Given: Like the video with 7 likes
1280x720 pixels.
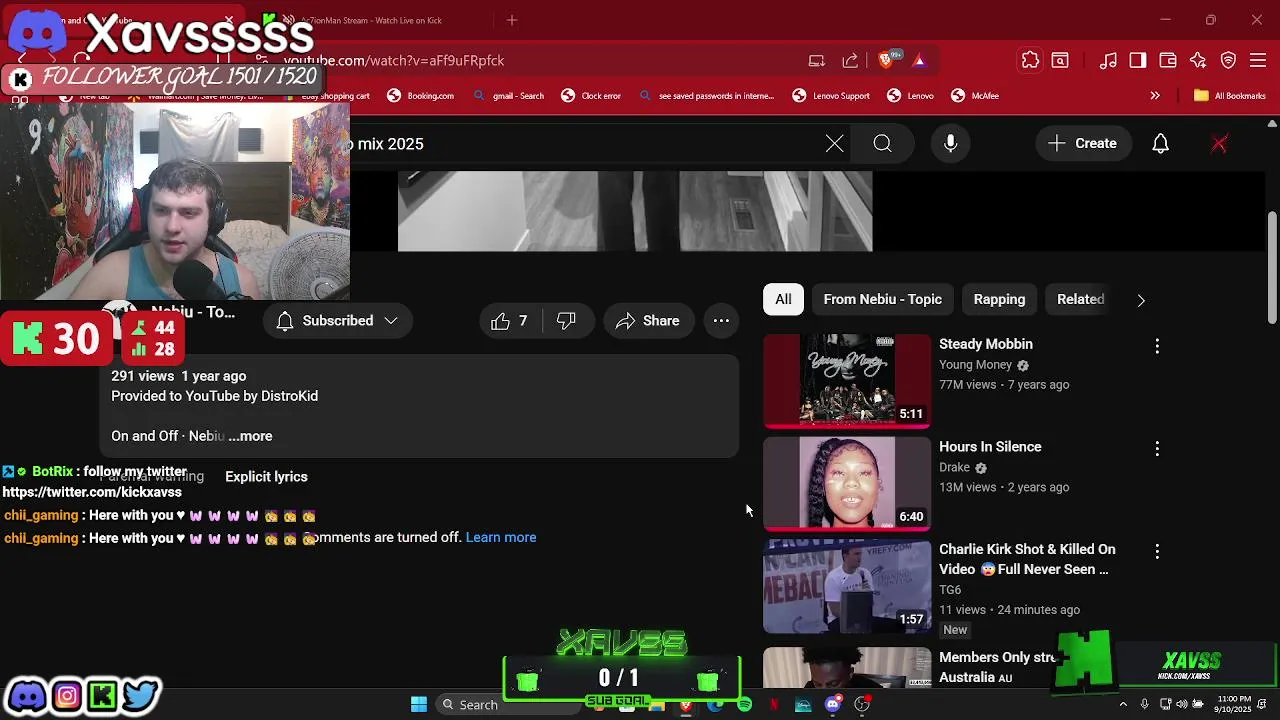Looking at the screenshot, I should pyautogui.click(x=510, y=321).
